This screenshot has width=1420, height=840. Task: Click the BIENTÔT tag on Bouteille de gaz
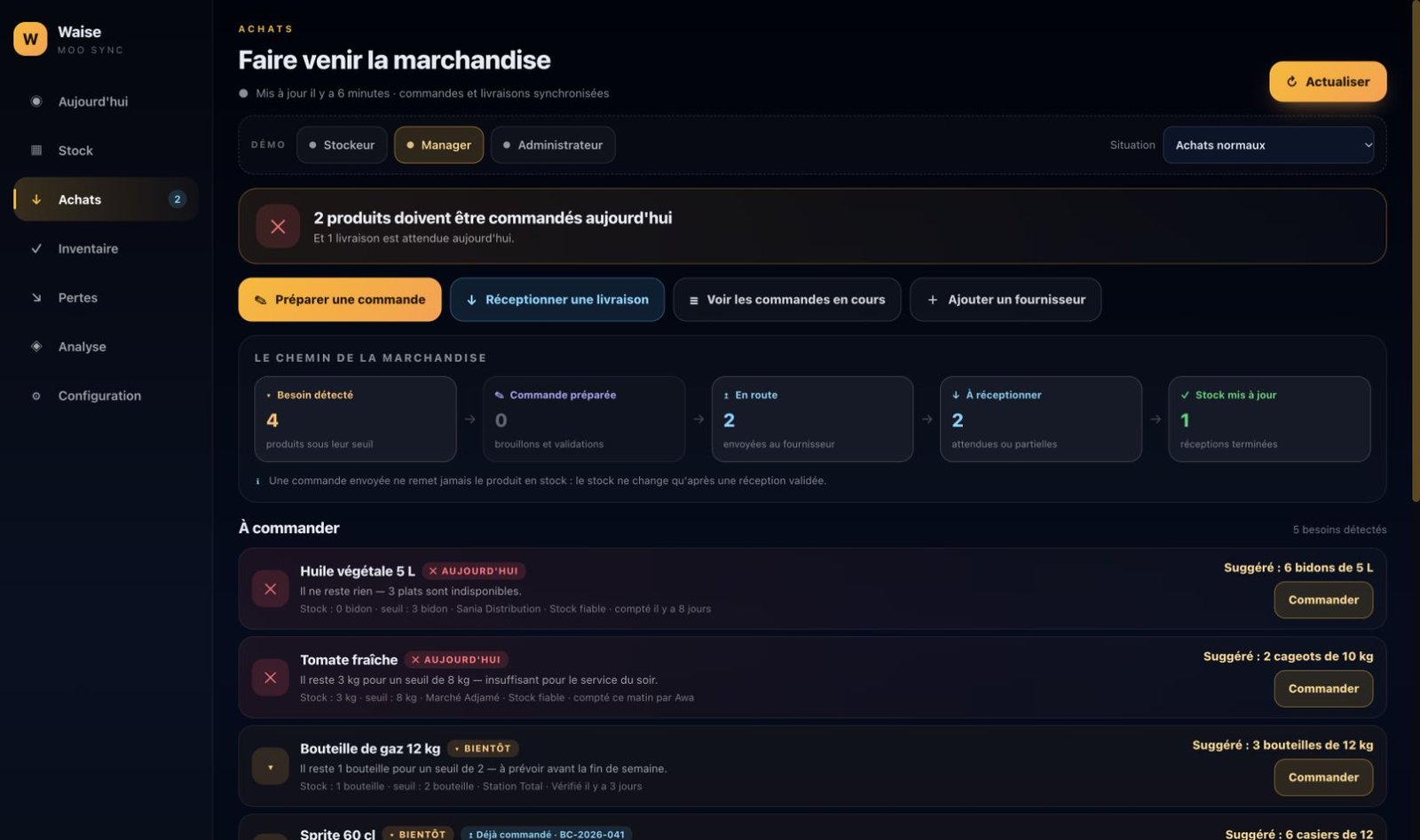click(x=483, y=749)
